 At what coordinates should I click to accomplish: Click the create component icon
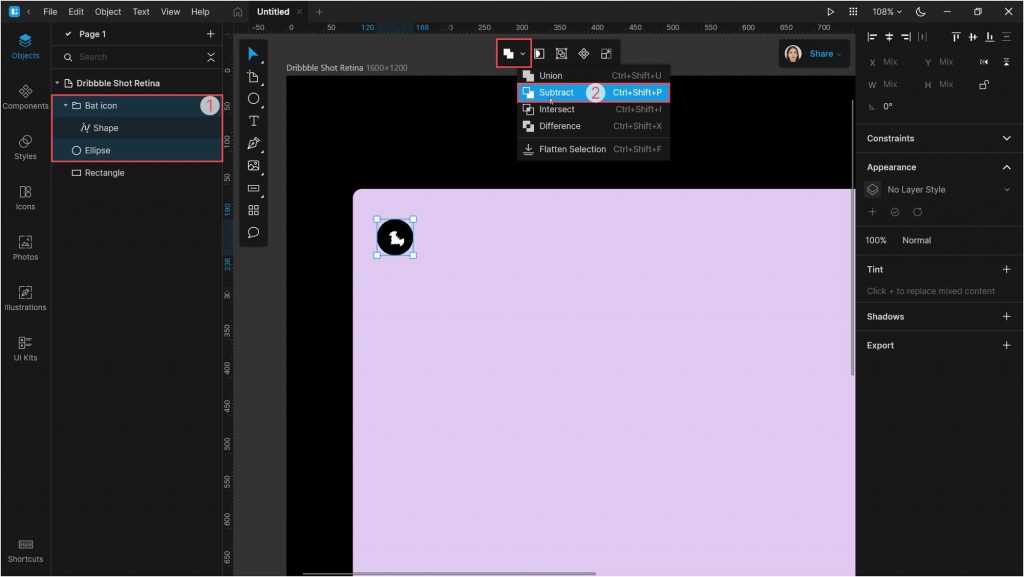[x=584, y=54]
